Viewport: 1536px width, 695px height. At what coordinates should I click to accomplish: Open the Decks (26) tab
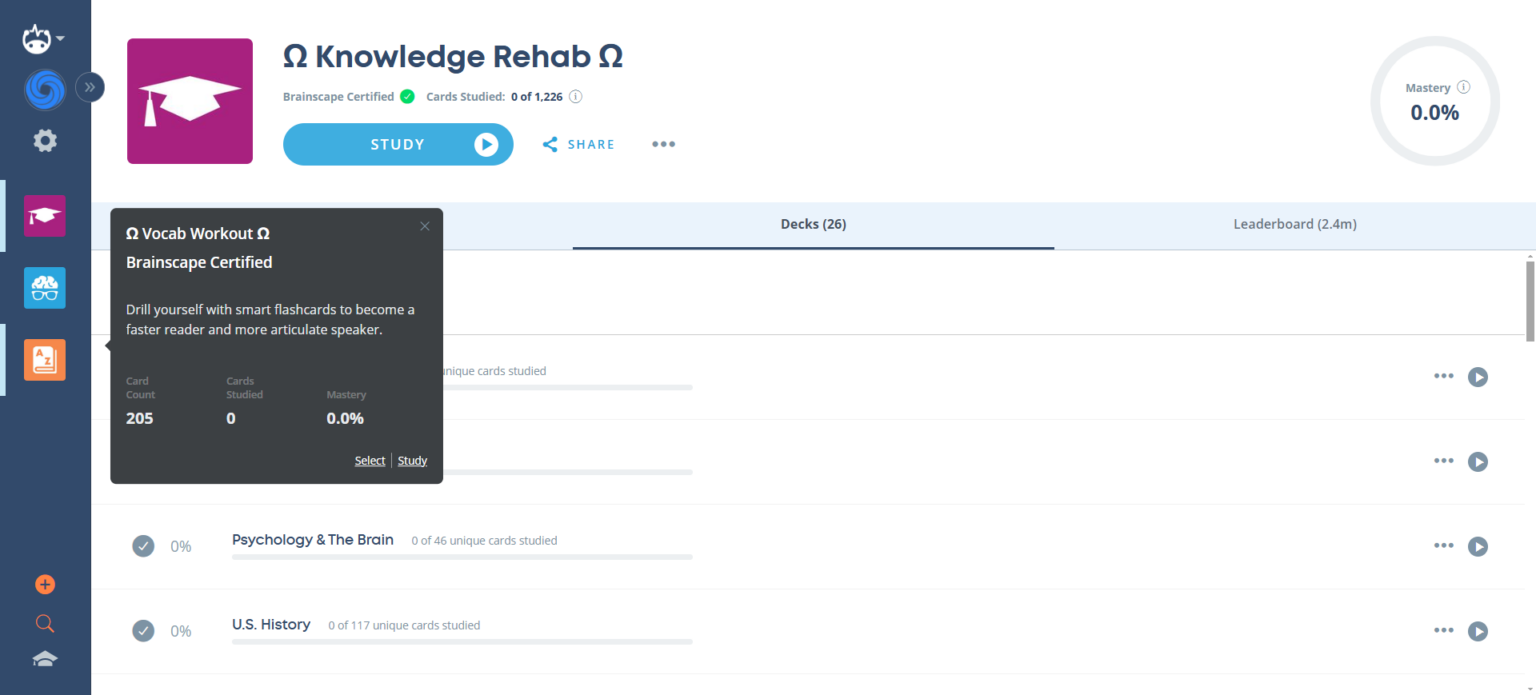tap(813, 224)
